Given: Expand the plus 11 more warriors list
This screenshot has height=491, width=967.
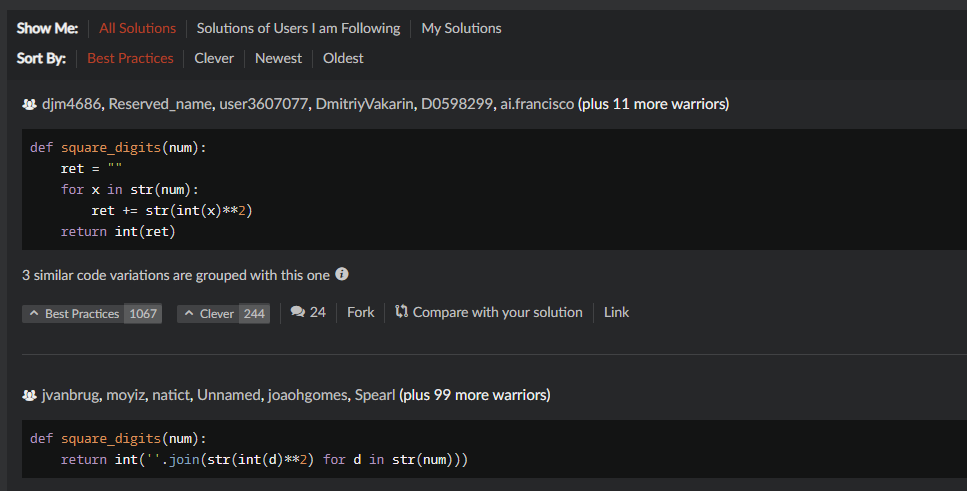Looking at the screenshot, I should tap(653, 104).
